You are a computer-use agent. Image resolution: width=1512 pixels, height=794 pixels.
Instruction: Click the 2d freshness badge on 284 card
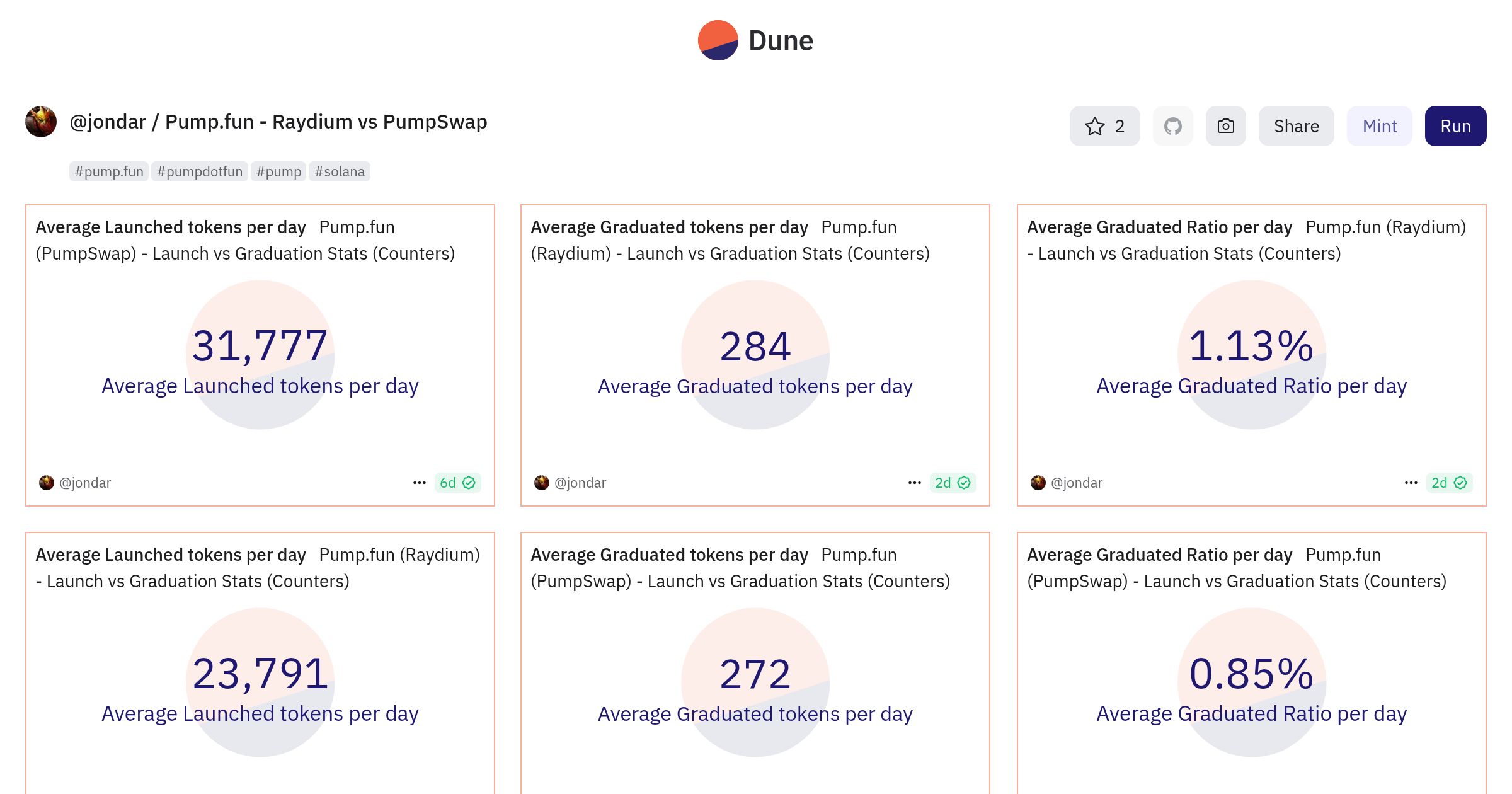pos(953,483)
